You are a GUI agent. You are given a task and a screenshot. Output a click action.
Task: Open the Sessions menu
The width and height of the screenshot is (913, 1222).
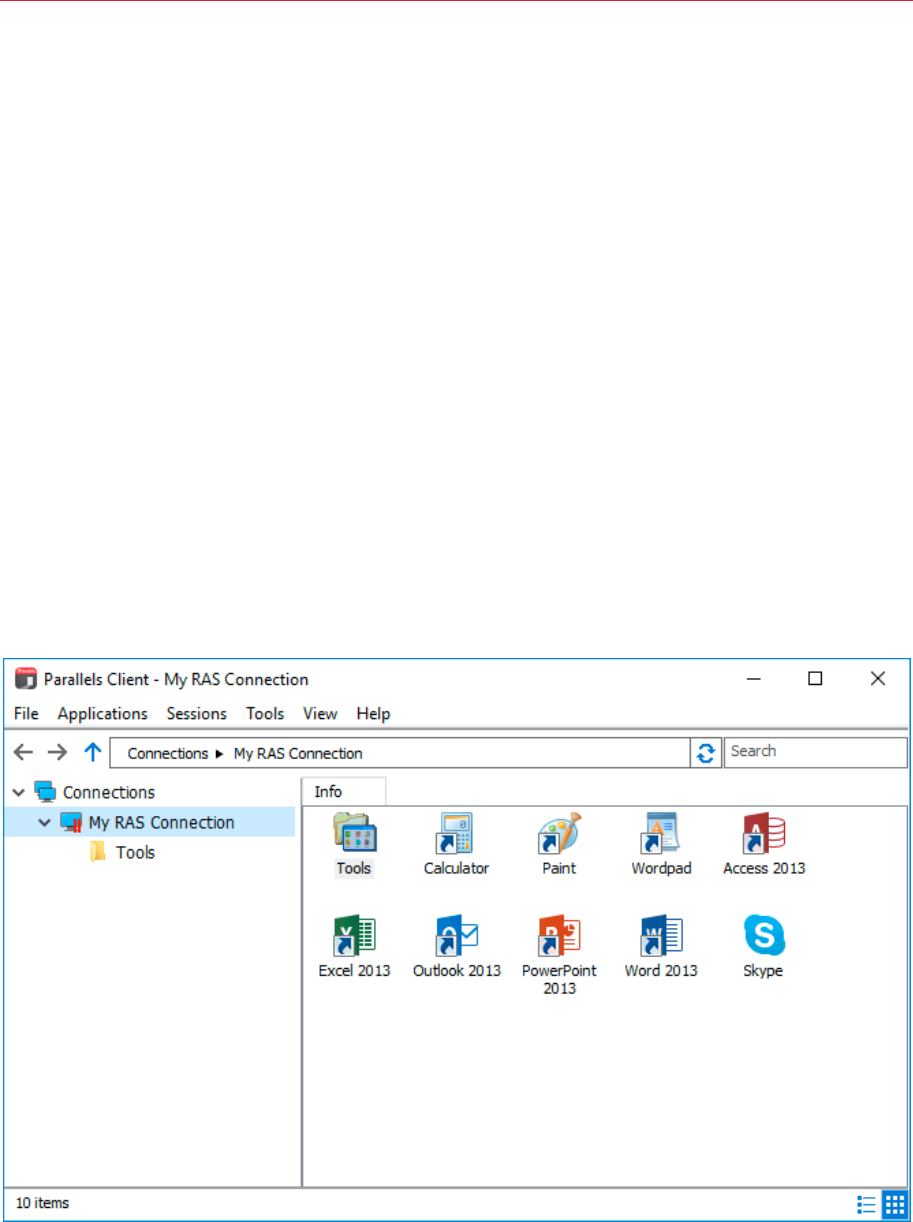click(x=197, y=714)
